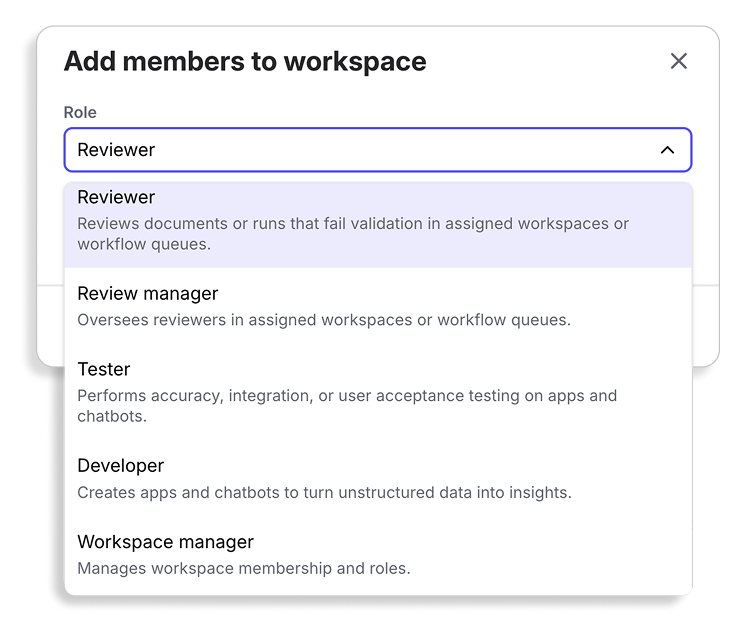Screen dimensions: 756x633
Task: Close the Add members dialog
Action: 678,61
